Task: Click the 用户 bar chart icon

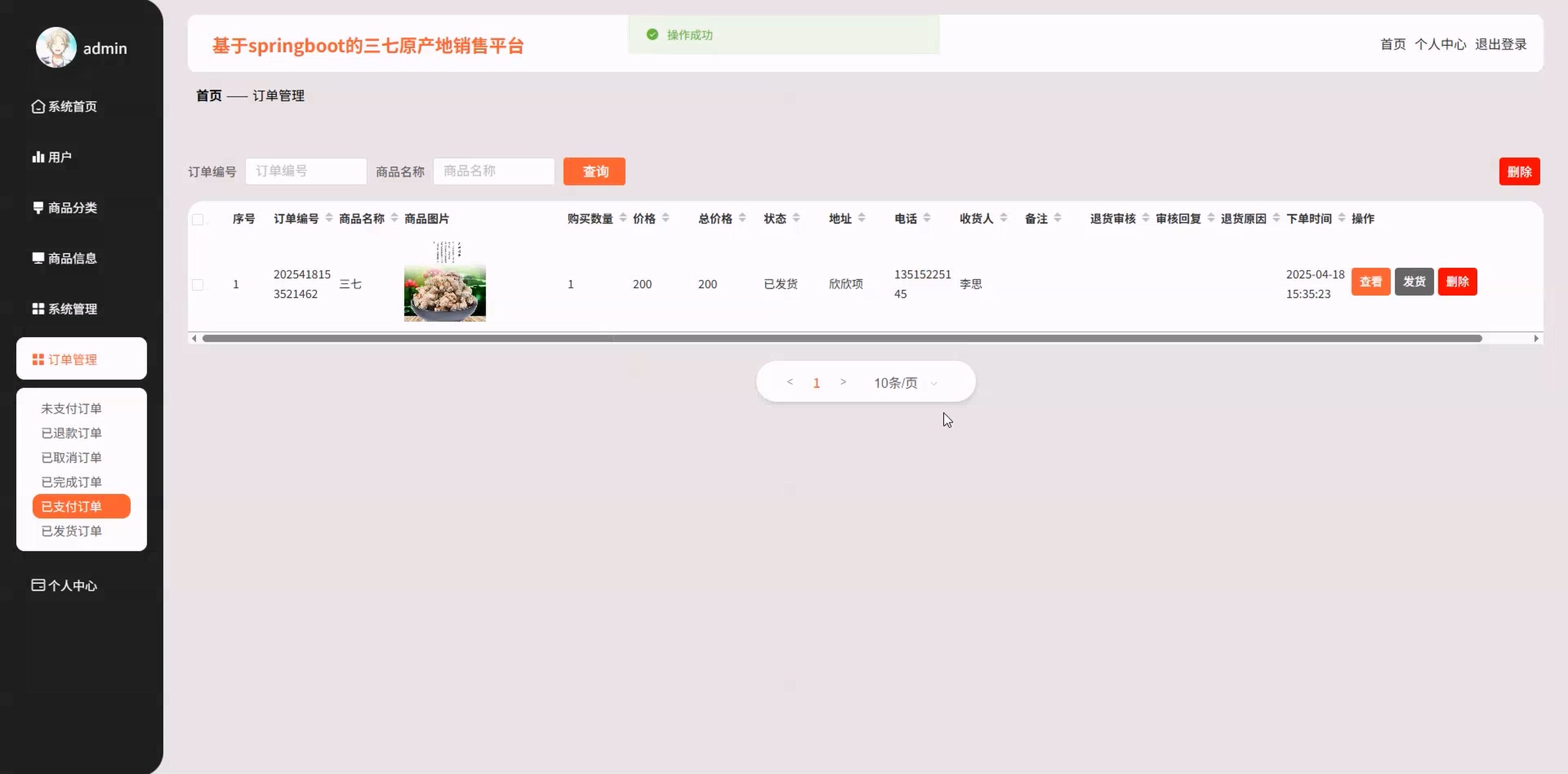Action: 38,157
